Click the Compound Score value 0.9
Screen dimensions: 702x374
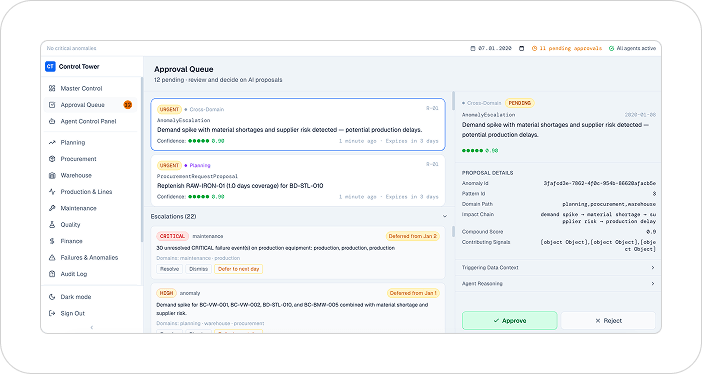651,232
